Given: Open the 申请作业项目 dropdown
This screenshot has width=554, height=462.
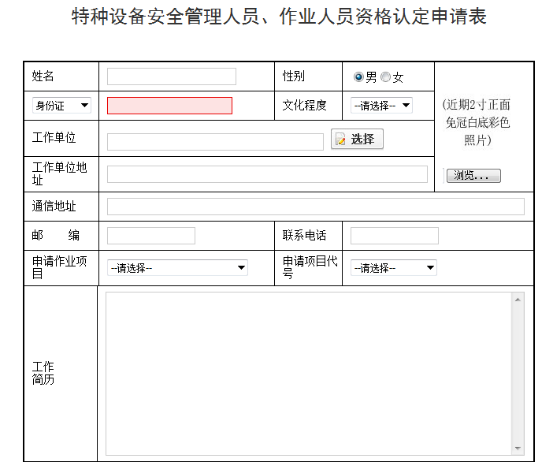Looking at the screenshot, I should pos(177,268).
